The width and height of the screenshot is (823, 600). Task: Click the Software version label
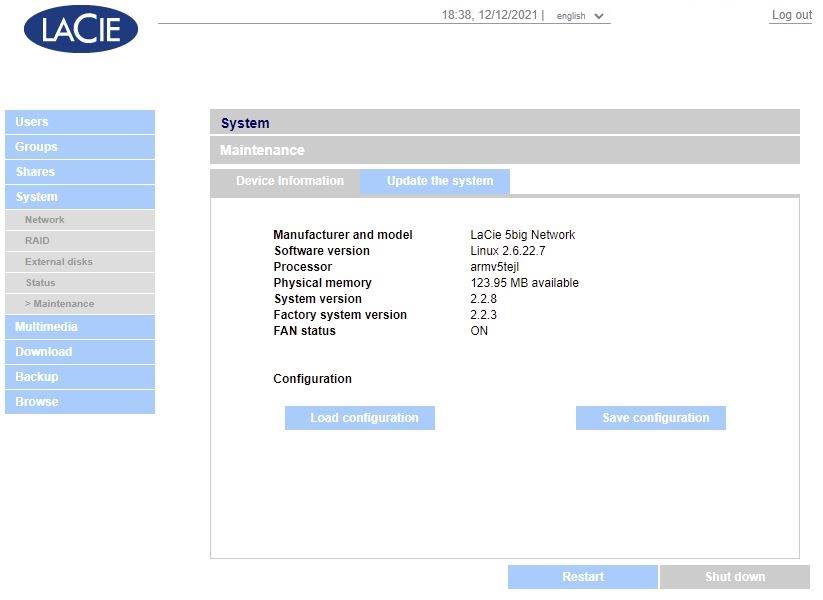coord(322,251)
